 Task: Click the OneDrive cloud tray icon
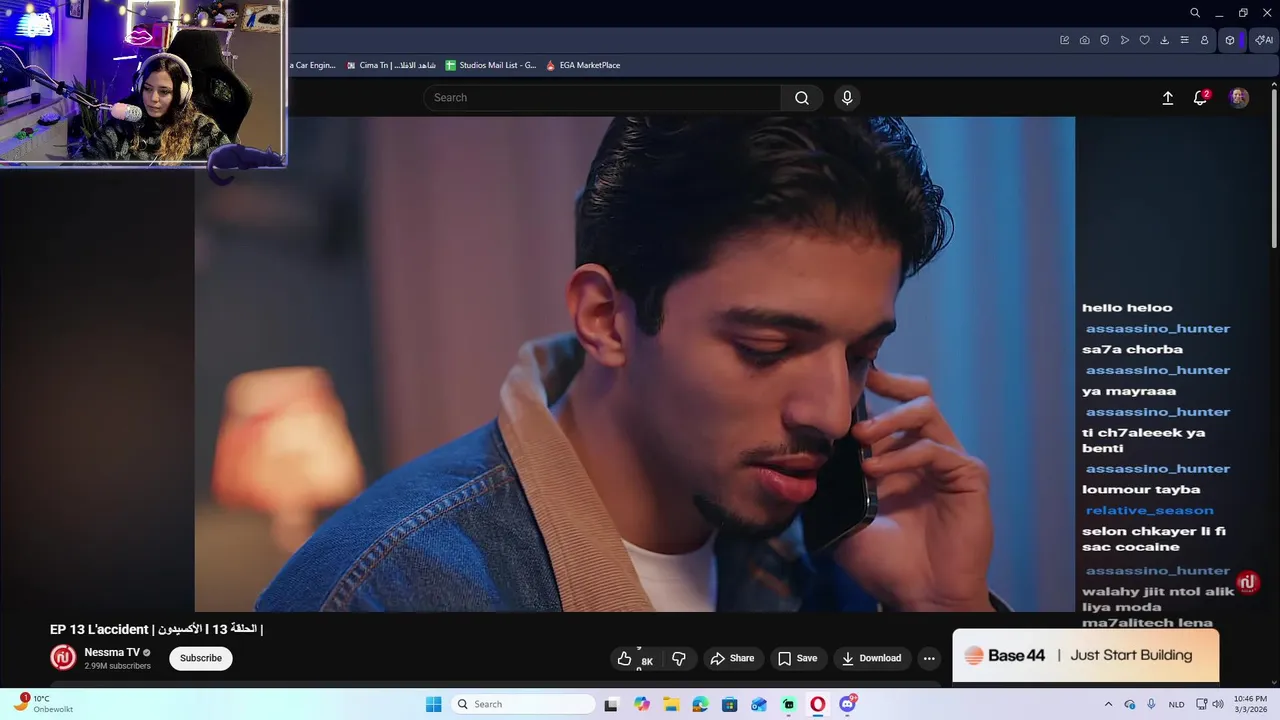coord(1130,704)
